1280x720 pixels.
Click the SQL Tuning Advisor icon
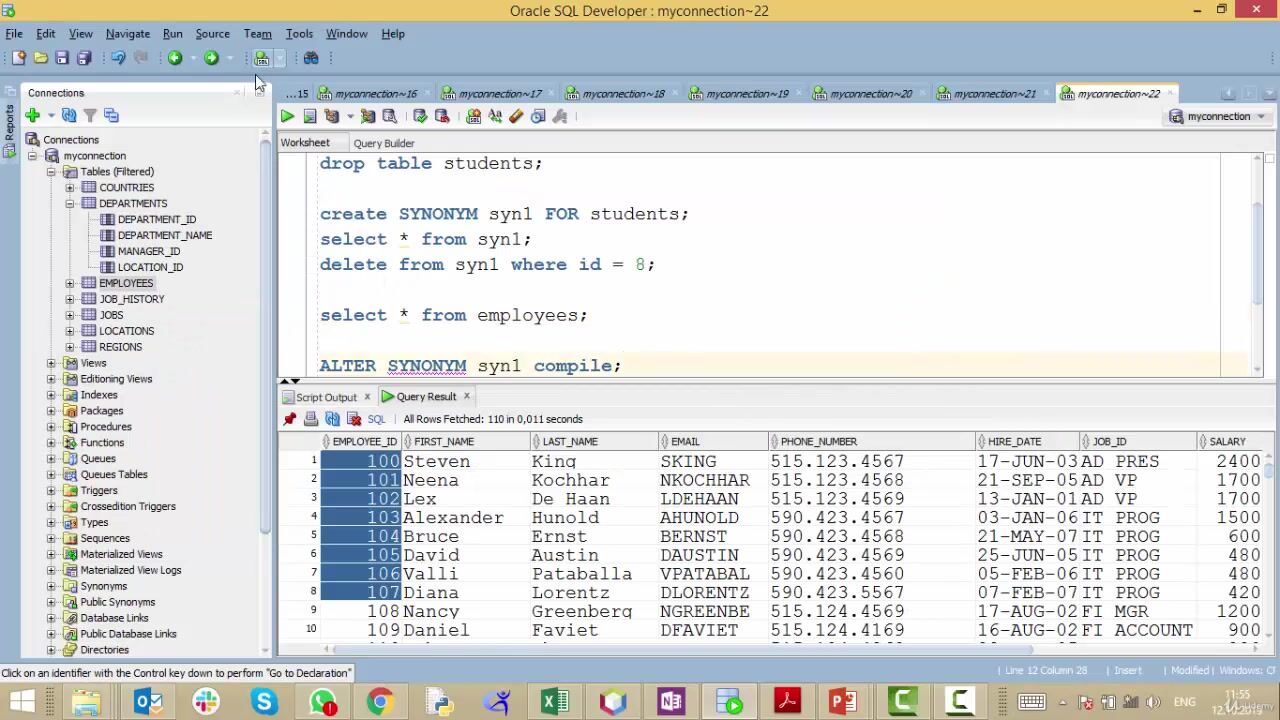click(390, 117)
